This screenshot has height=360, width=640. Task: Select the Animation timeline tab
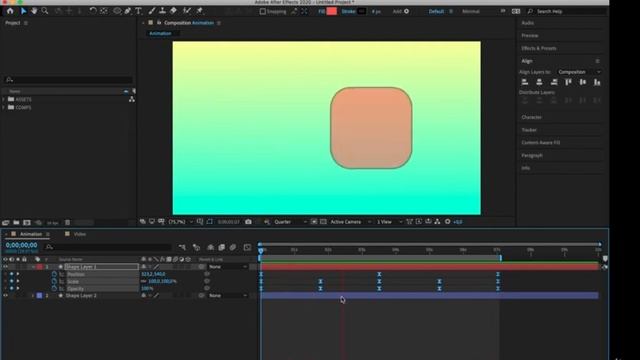click(x=31, y=234)
